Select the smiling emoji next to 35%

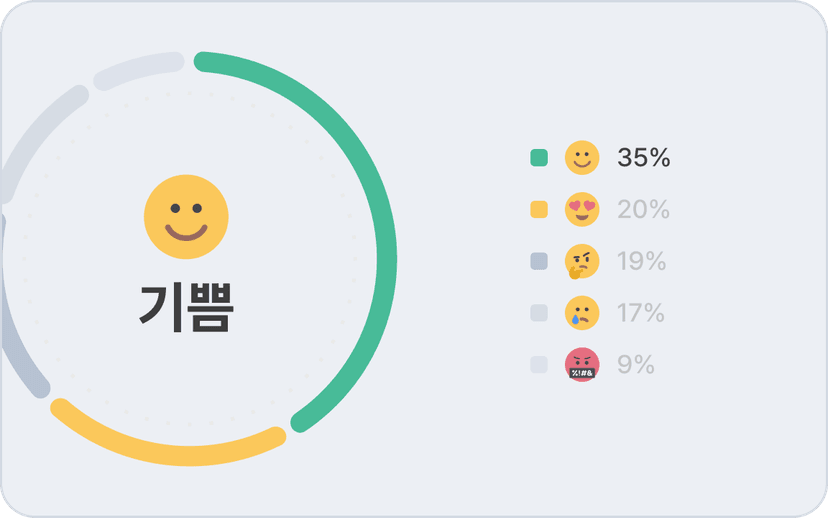(x=582, y=158)
